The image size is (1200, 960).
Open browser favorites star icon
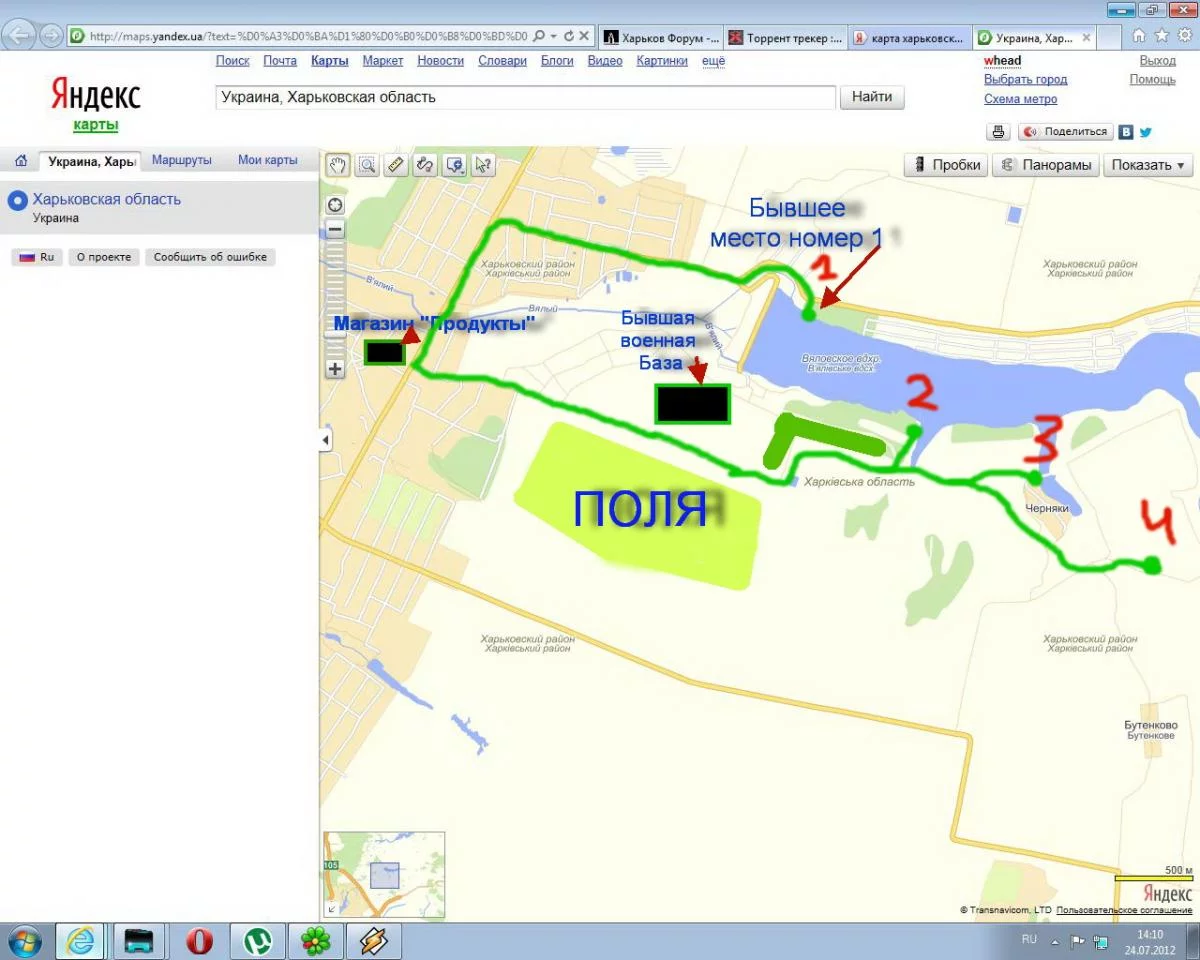point(1161,35)
